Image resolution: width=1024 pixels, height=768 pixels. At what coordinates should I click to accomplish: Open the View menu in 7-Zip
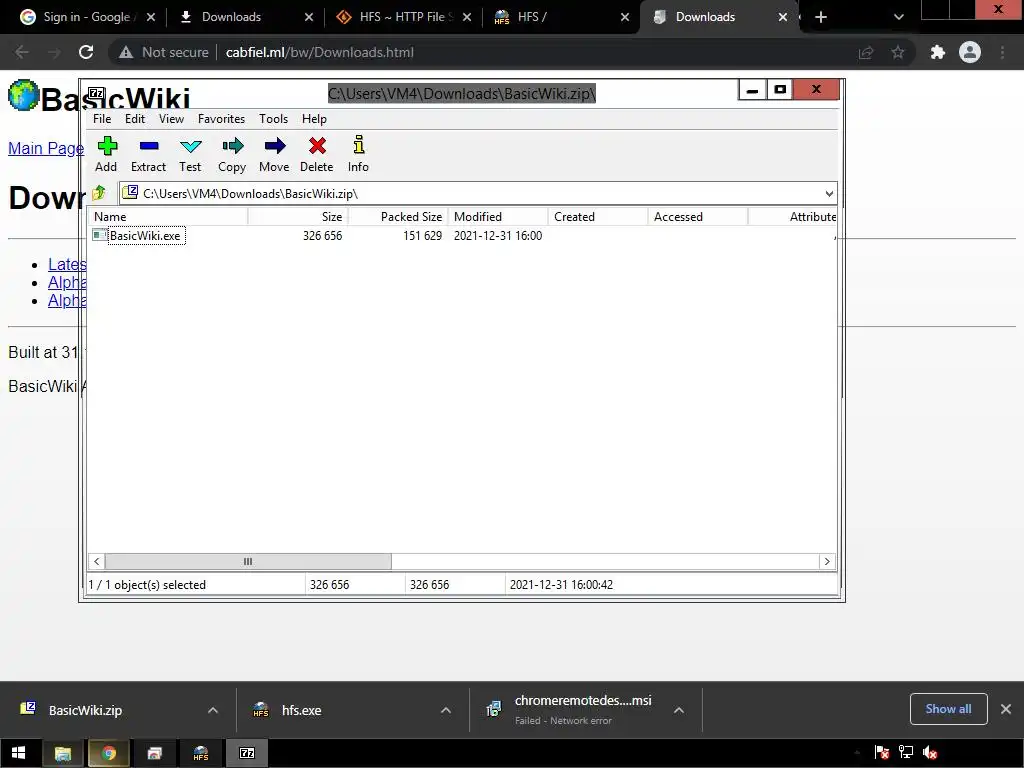[x=171, y=119]
